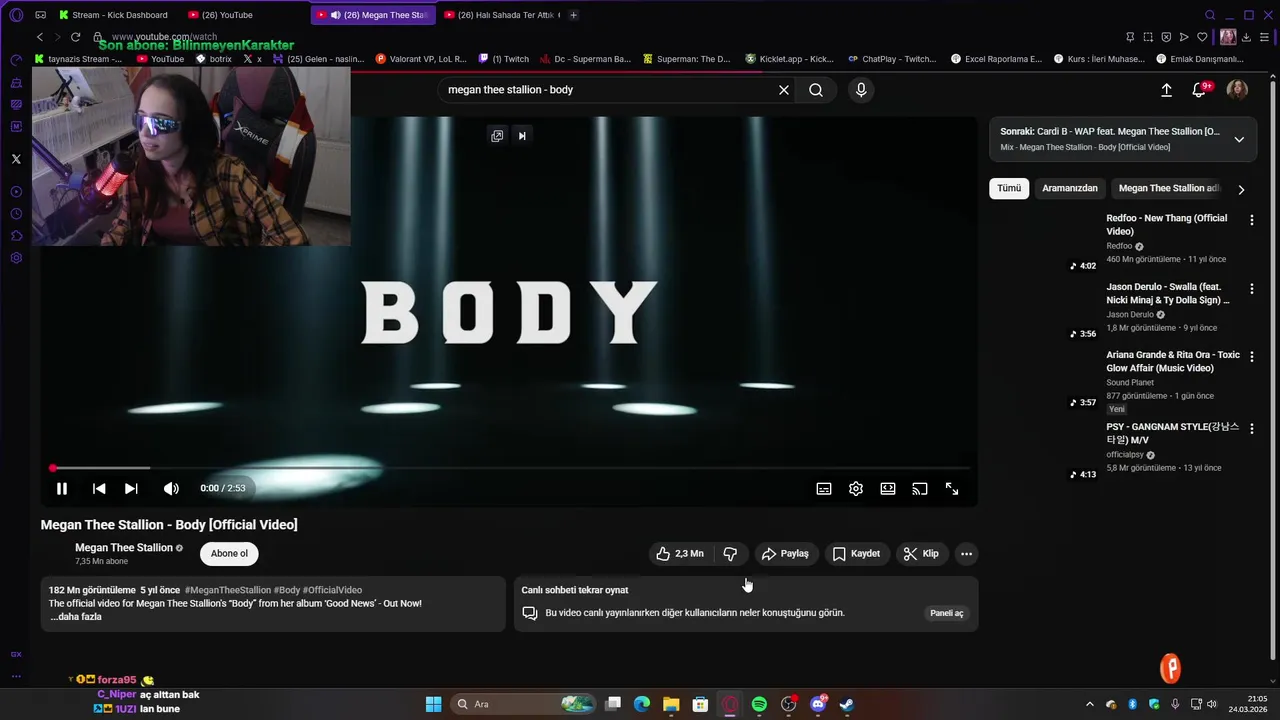Expand the Sonraki mix queue chevron

point(1239,139)
